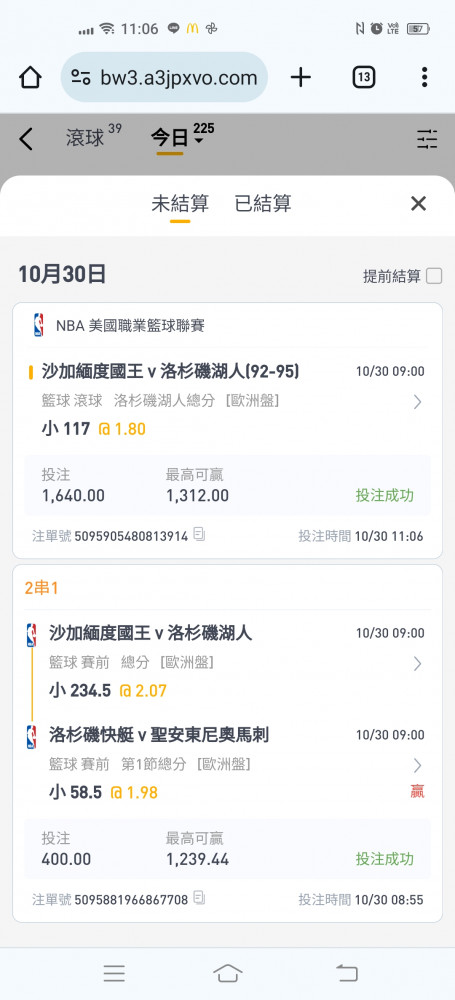
Task: Expand the Clippers v Spurs bet entry
Action: click(417, 765)
